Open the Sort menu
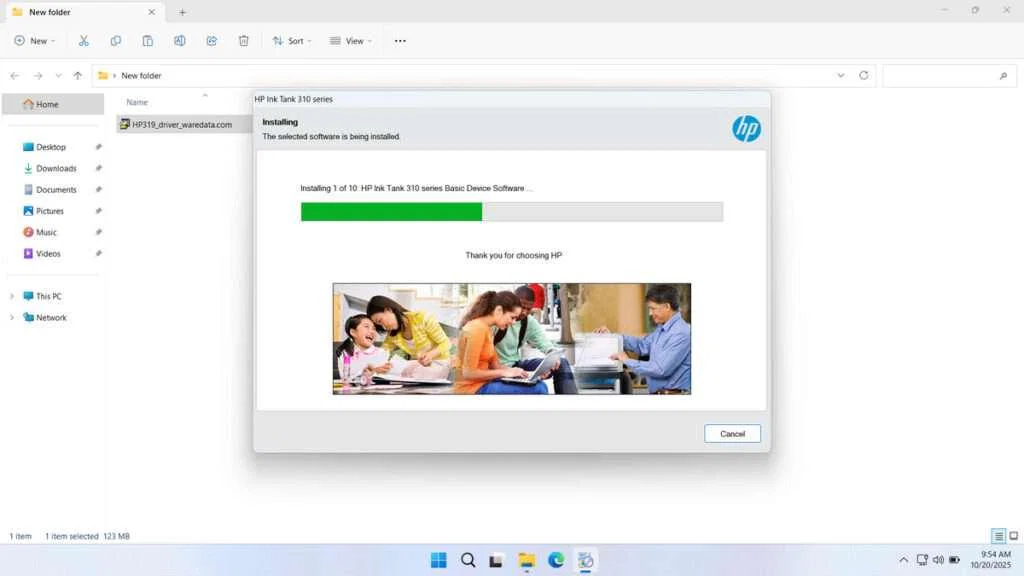This screenshot has height=576, width=1024. pos(291,40)
